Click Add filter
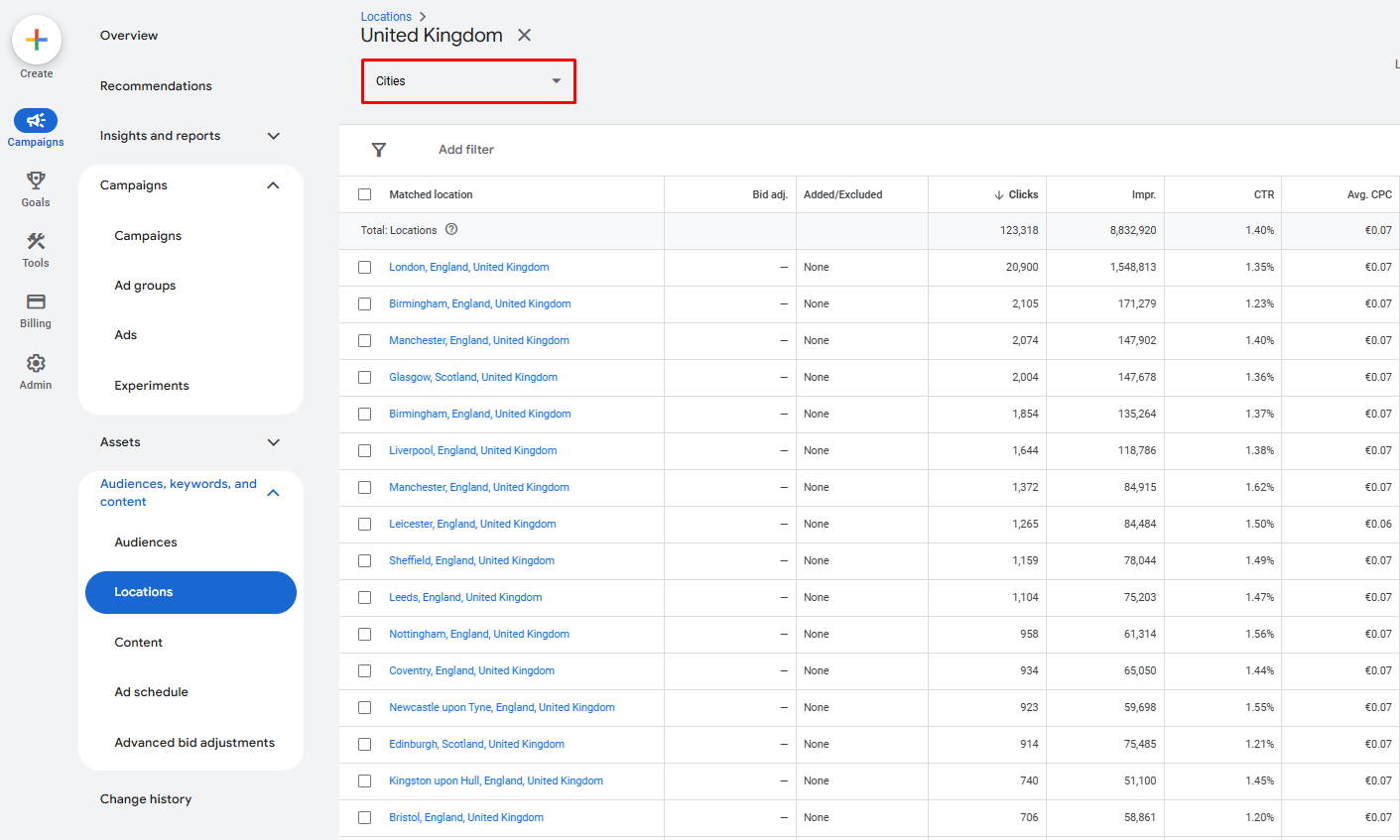 click(x=466, y=150)
